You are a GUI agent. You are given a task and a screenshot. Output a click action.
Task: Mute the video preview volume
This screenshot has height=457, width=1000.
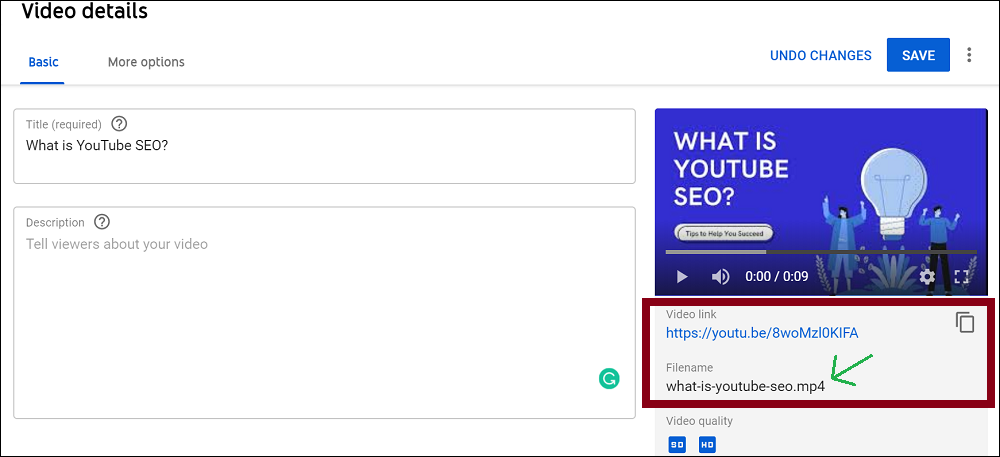720,277
